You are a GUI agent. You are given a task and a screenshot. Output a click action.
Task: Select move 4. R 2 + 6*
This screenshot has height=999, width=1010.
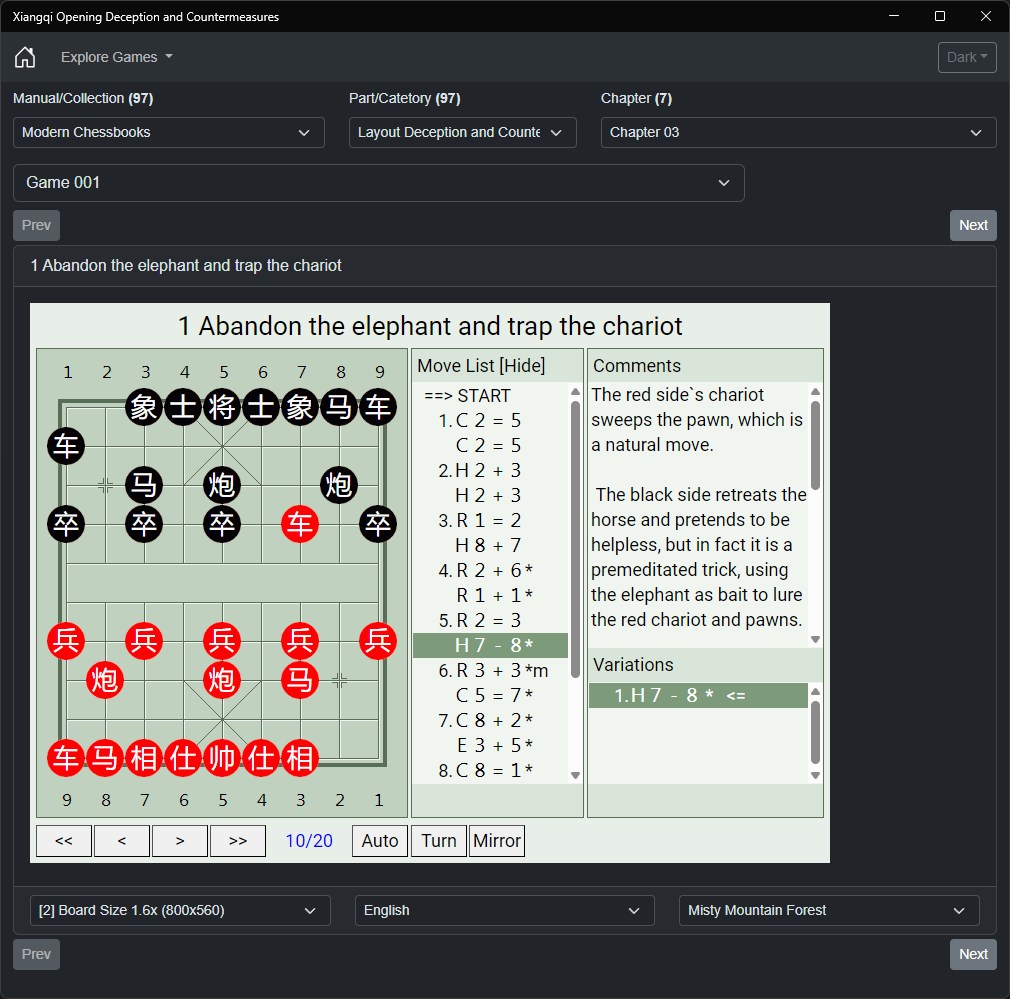pos(490,571)
